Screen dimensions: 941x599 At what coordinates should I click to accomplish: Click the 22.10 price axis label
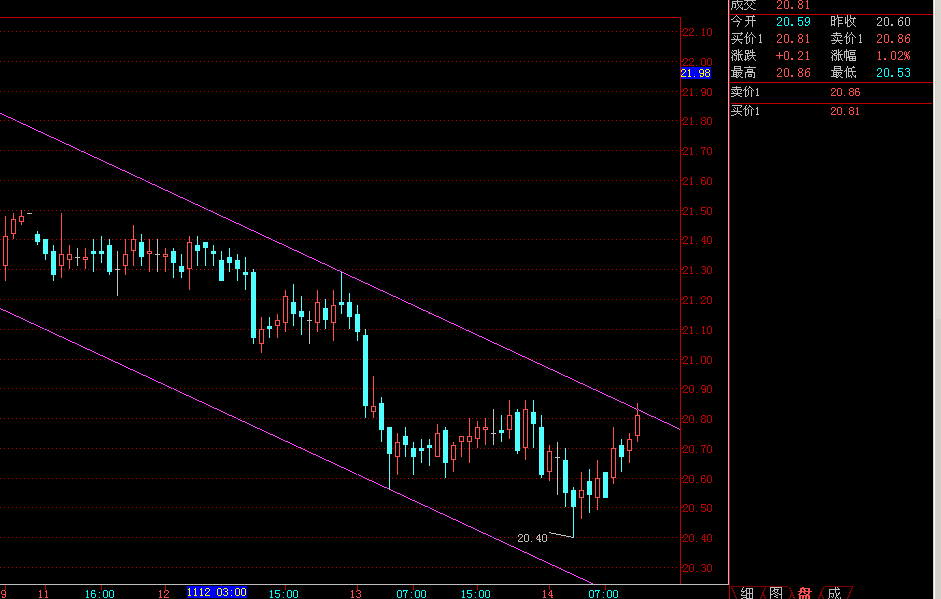[x=697, y=32]
